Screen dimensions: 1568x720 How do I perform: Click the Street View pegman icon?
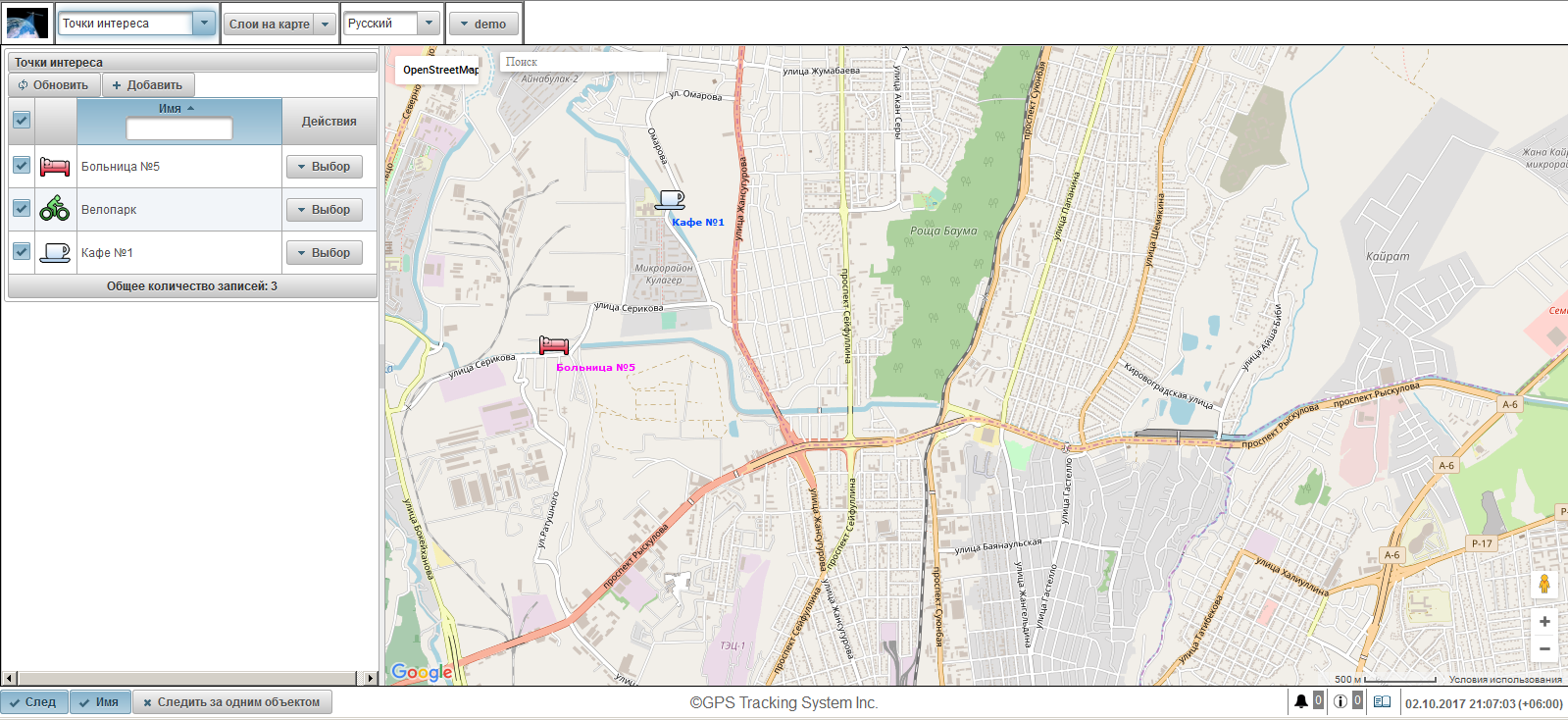pos(1543,585)
